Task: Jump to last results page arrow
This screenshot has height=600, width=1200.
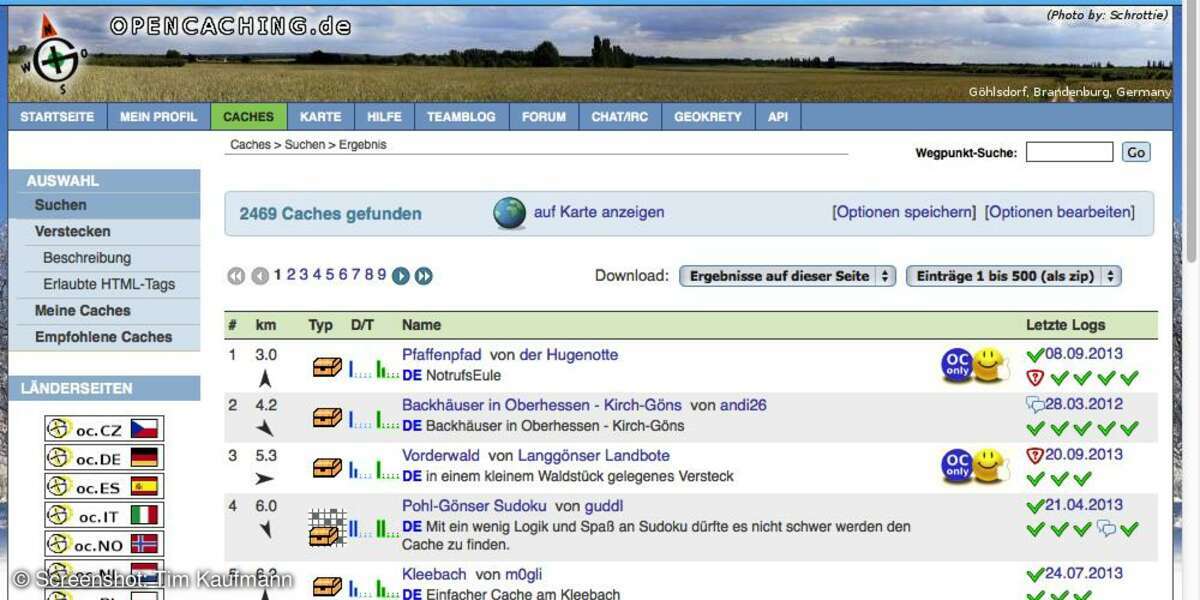Action: 424,276
